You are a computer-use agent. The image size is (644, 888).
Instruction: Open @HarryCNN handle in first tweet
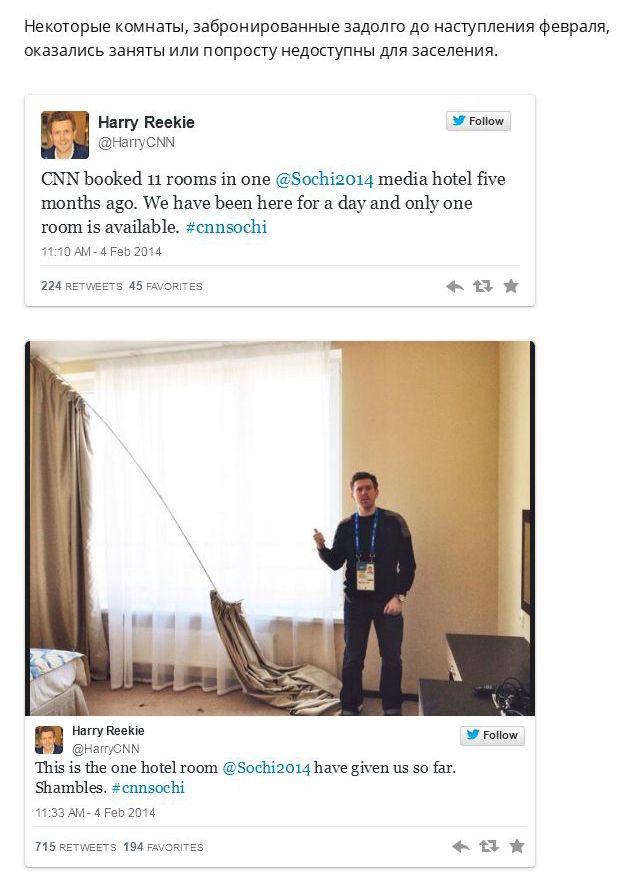[137, 143]
